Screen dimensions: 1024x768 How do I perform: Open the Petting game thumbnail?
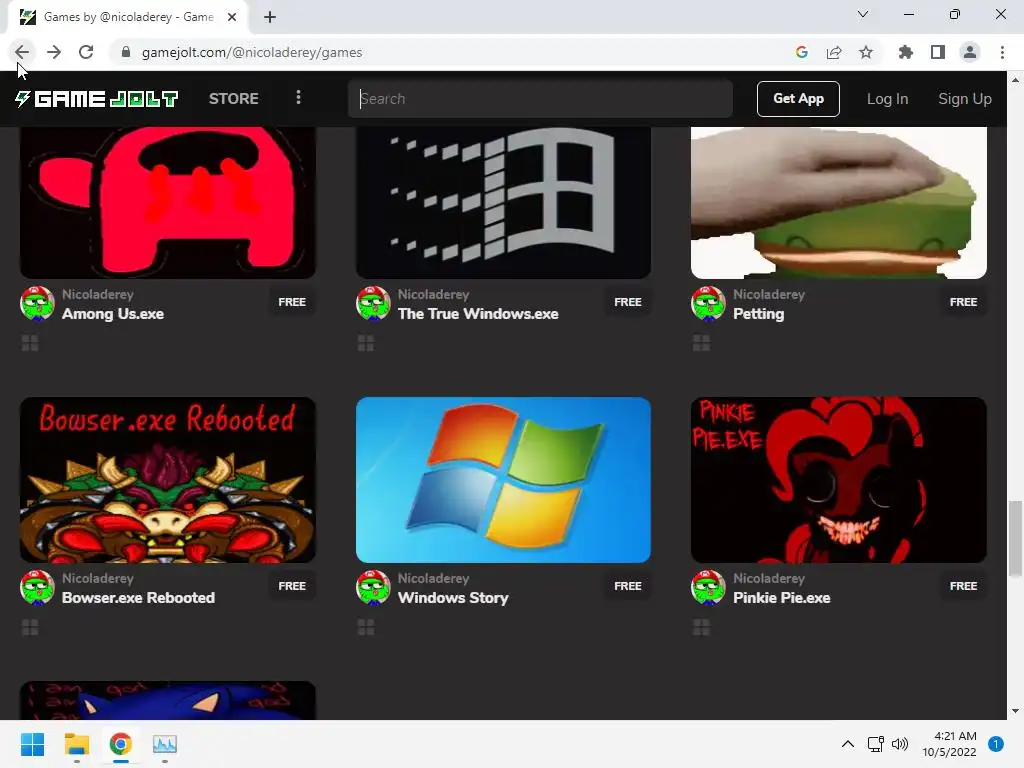pos(839,202)
